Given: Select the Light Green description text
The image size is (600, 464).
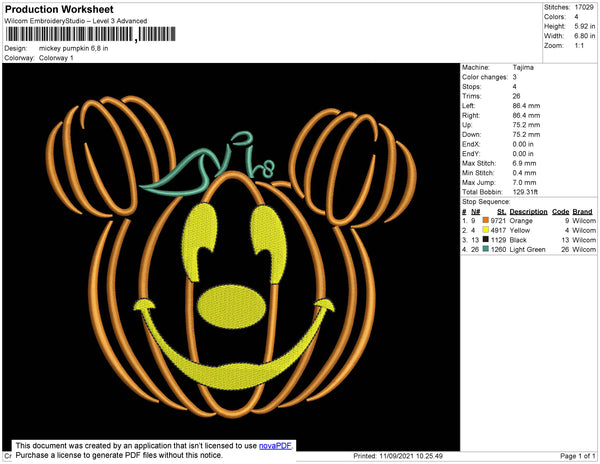Looking at the screenshot, I should click(527, 249).
